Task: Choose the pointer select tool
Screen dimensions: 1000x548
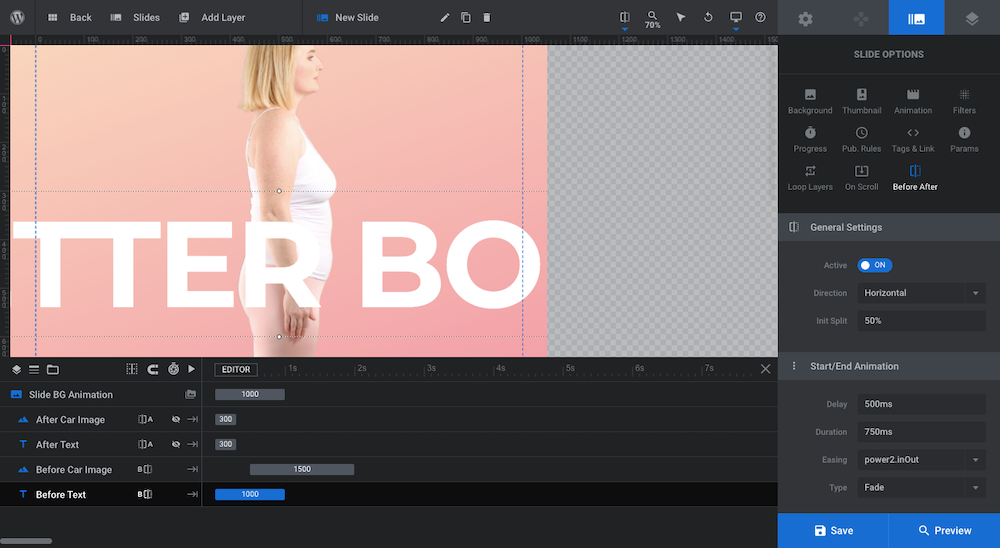Action: point(680,17)
